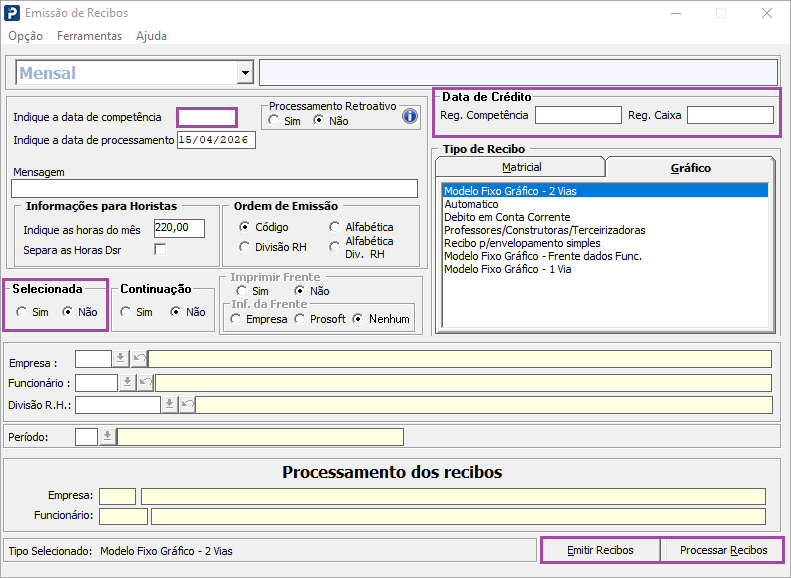Image resolution: width=791 pixels, height=578 pixels.
Task: Open the Ajuda menu
Action: coord(151,36)
